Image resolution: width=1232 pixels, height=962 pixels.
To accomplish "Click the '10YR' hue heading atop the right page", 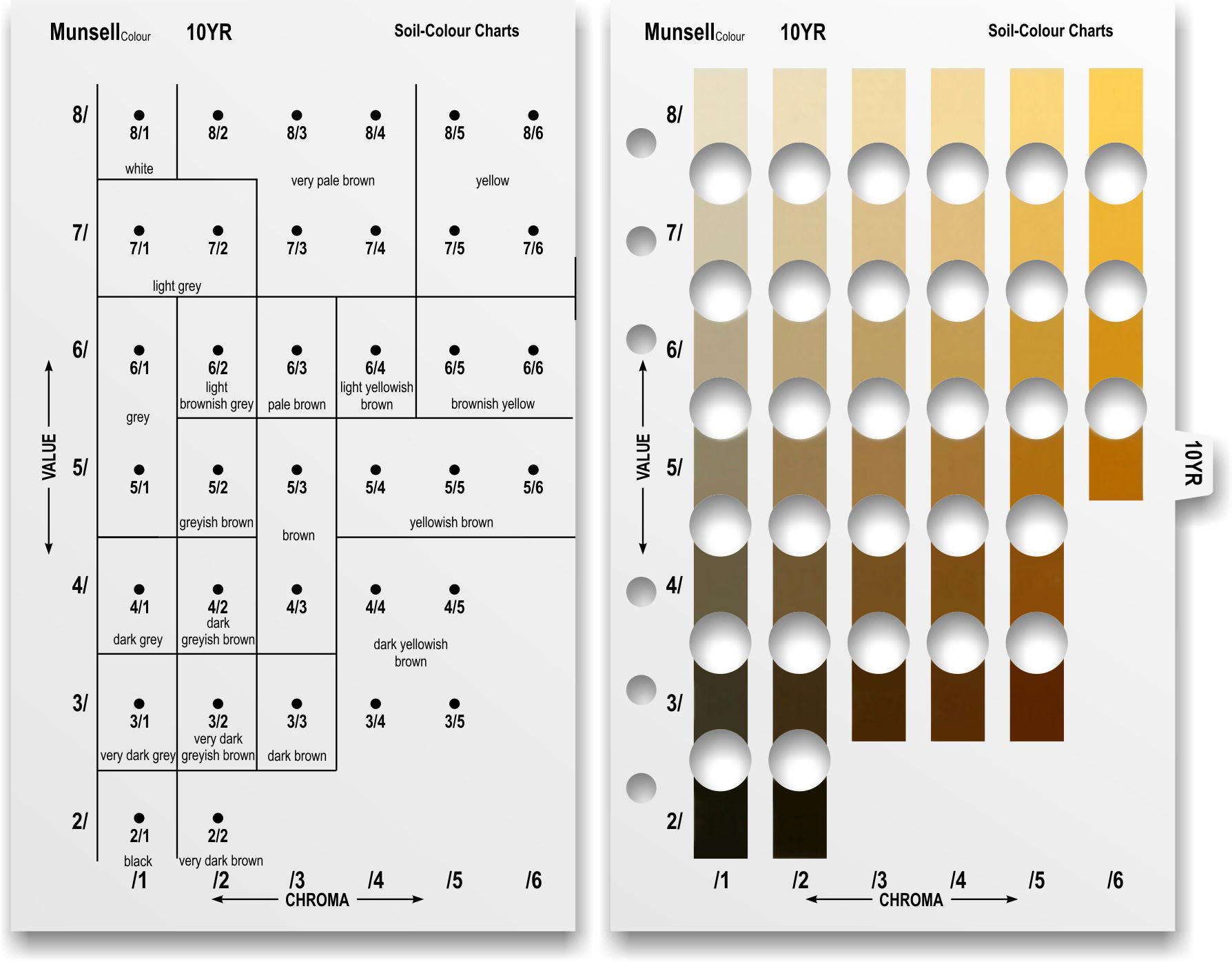I will 803,32.
